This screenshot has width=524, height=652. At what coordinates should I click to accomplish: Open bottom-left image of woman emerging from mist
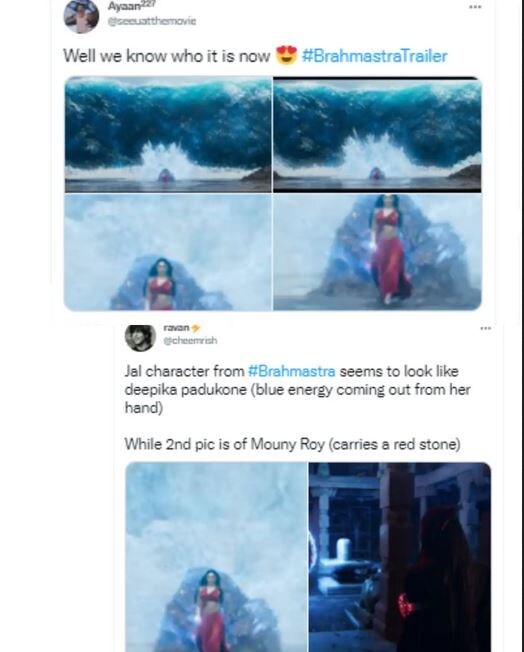(168, 252)
